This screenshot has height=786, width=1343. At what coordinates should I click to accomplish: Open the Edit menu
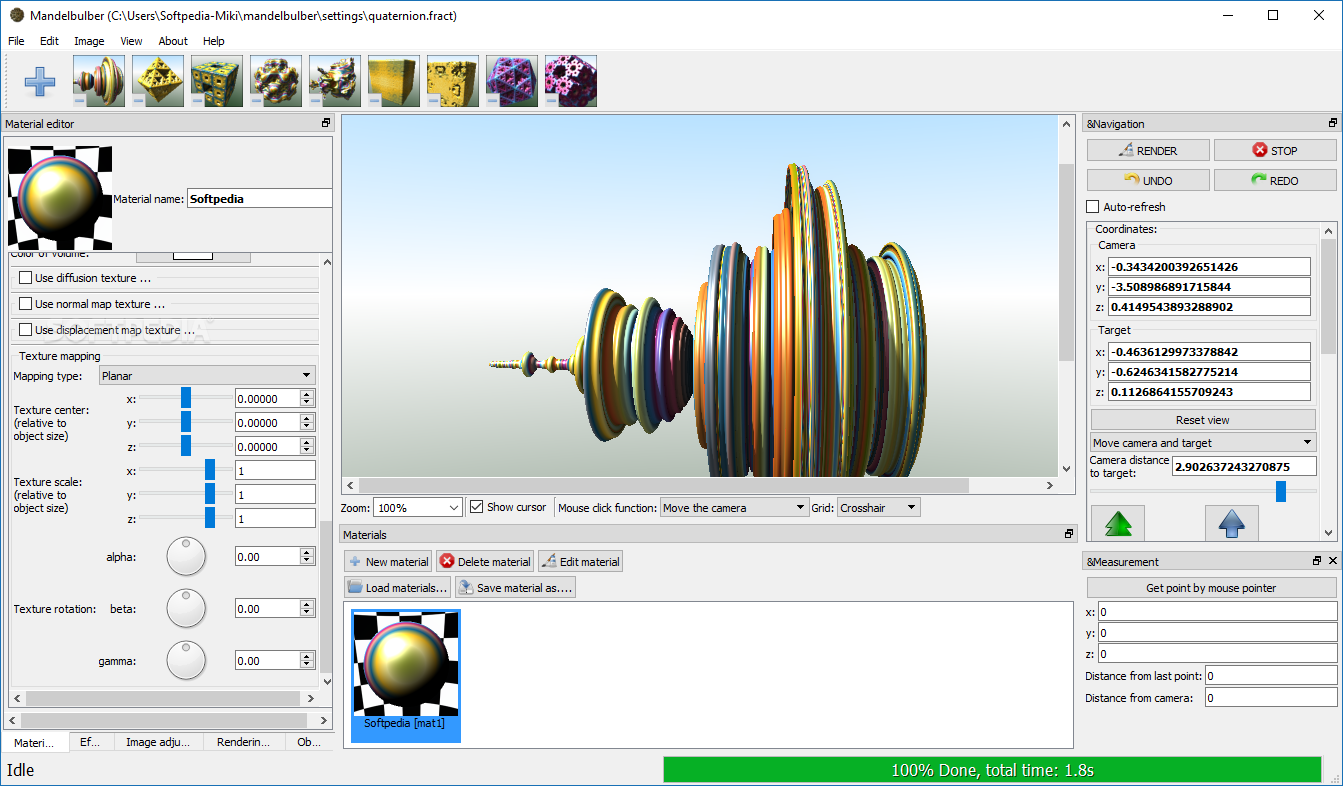pyautogui.click(x=49, y=41)
